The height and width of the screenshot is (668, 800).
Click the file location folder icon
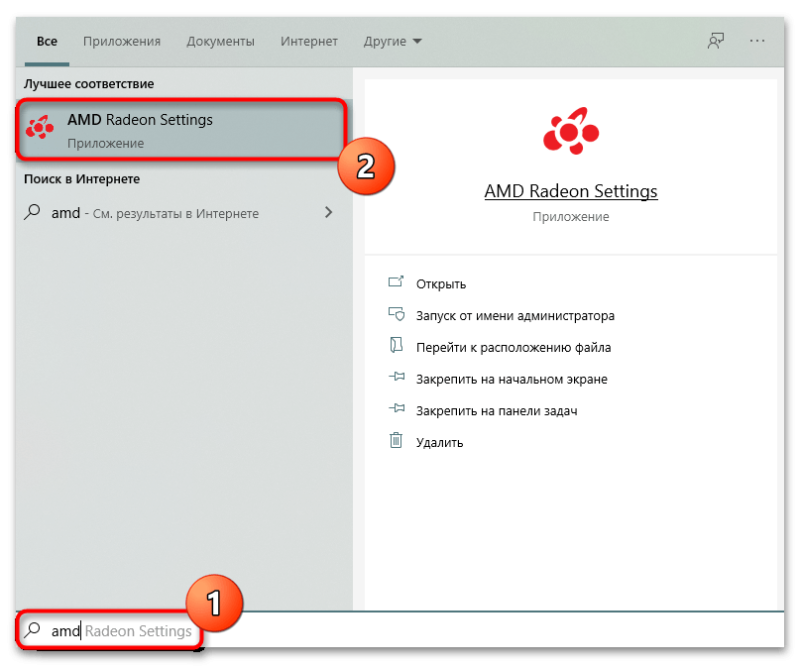pyautogui.click(x=396, y=345)
